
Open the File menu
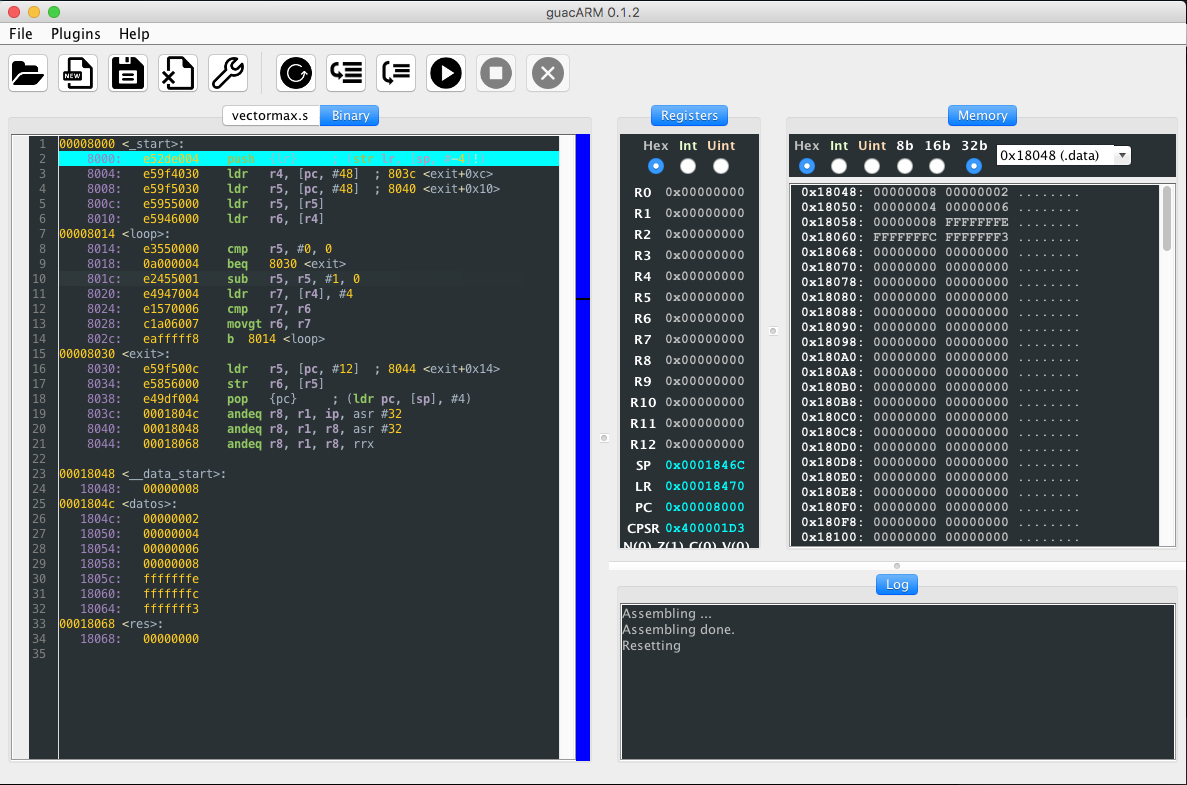tap(20, 34)
